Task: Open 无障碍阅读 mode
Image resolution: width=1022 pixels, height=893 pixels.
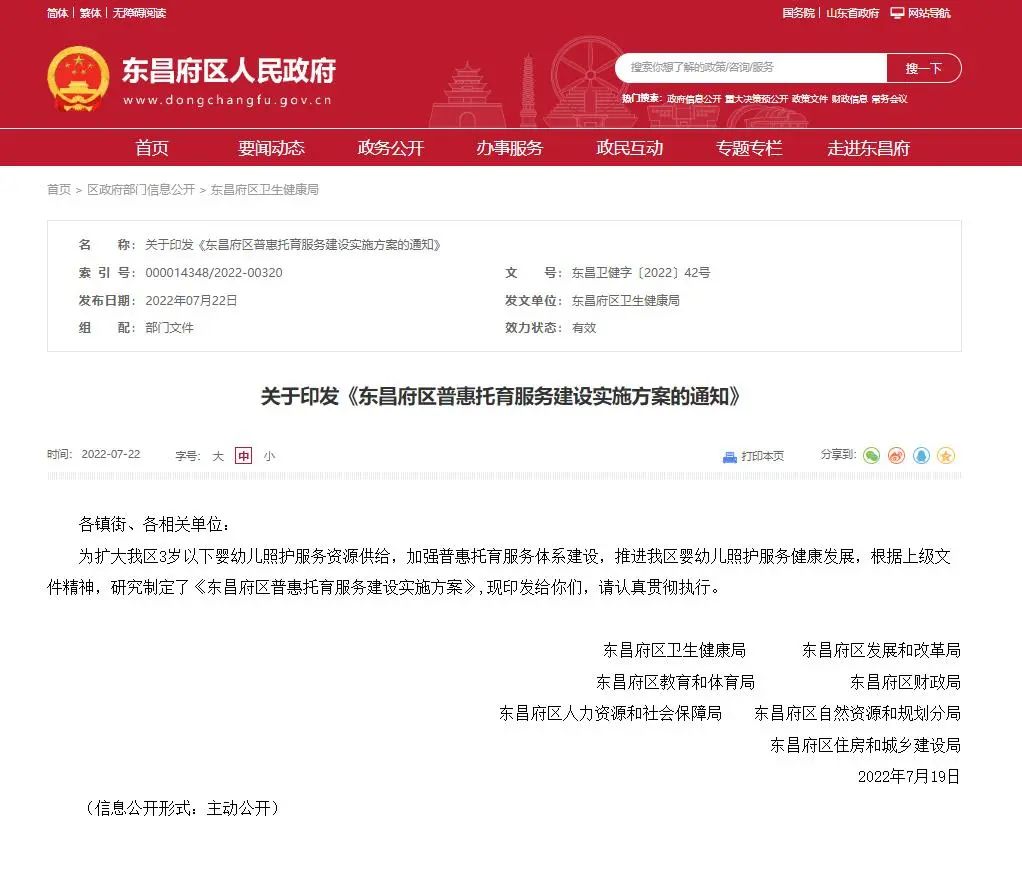Action: pyautogui.click(x=139, y=13)
